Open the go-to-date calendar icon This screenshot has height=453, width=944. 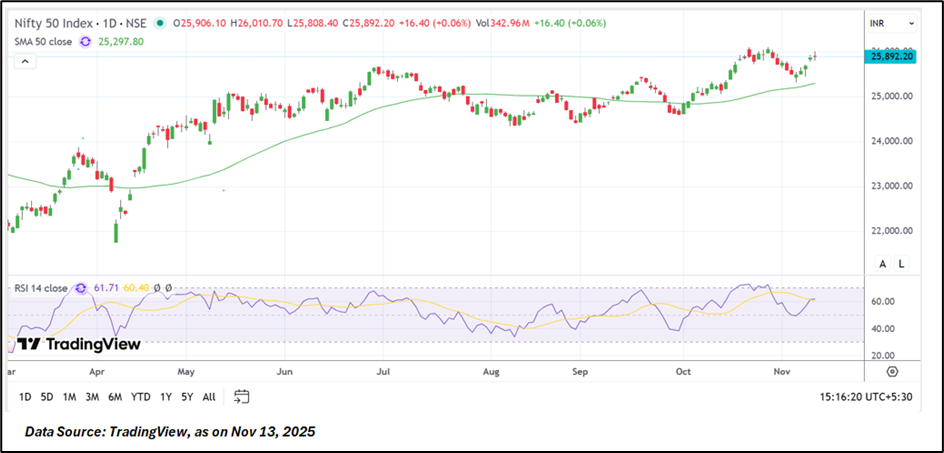[241, 396]
